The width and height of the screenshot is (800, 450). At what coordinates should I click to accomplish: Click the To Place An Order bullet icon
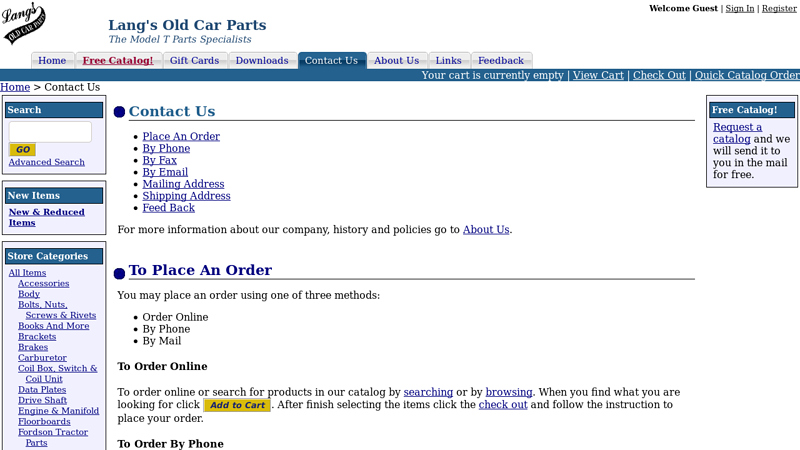pyautogui.click(x=119, y=274)
